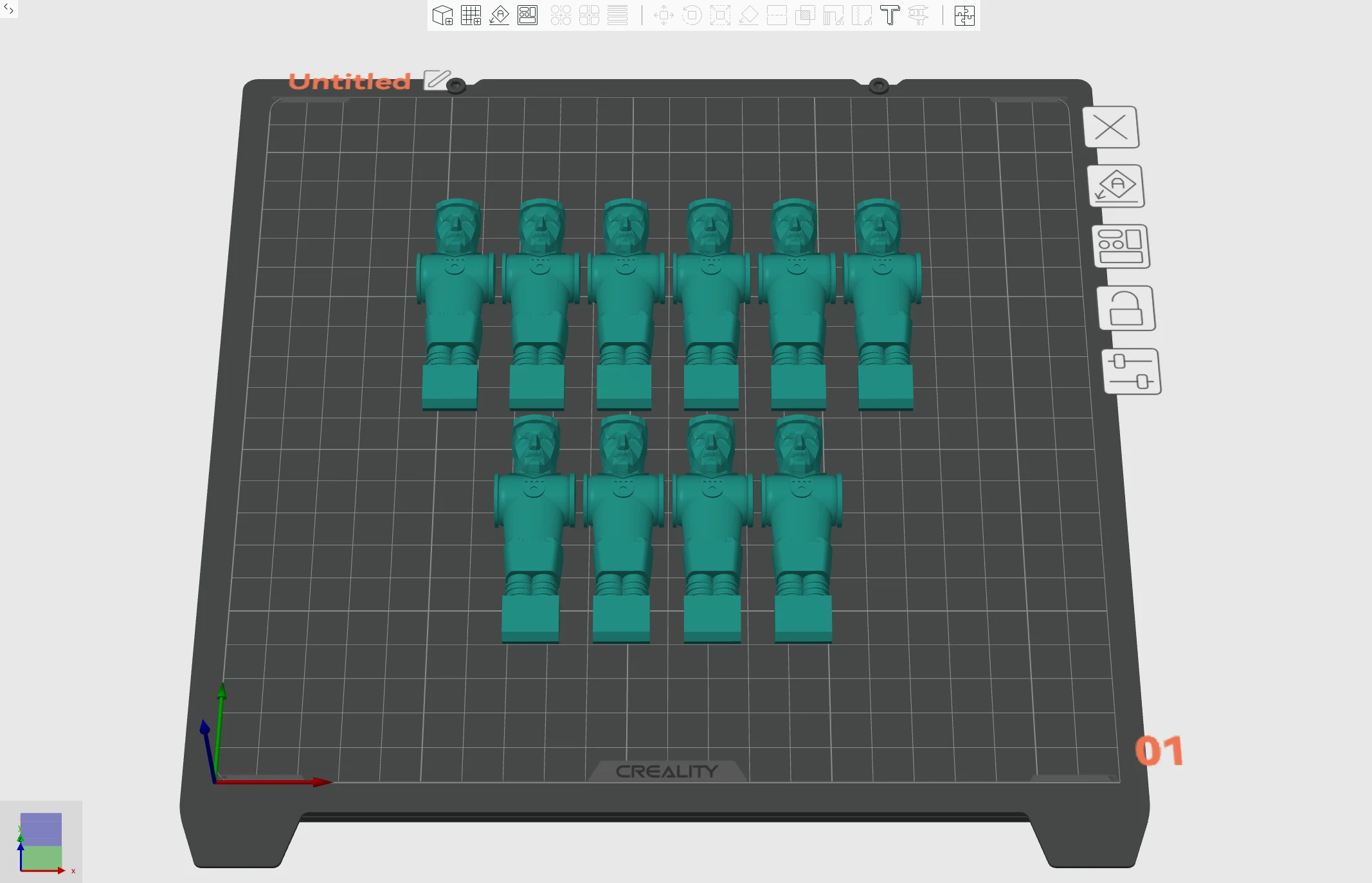Click the Add model cube icon
This screenshot has width=1372, height=883.
(442, 15)
